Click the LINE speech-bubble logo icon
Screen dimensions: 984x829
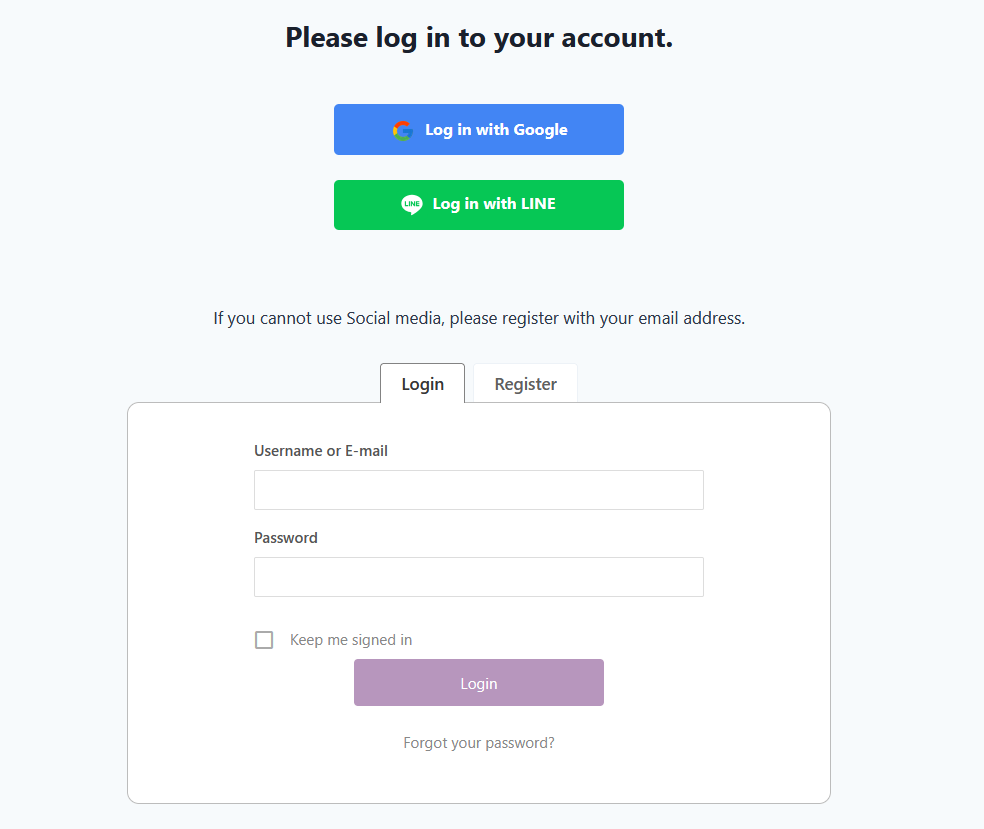coord(412,205)
